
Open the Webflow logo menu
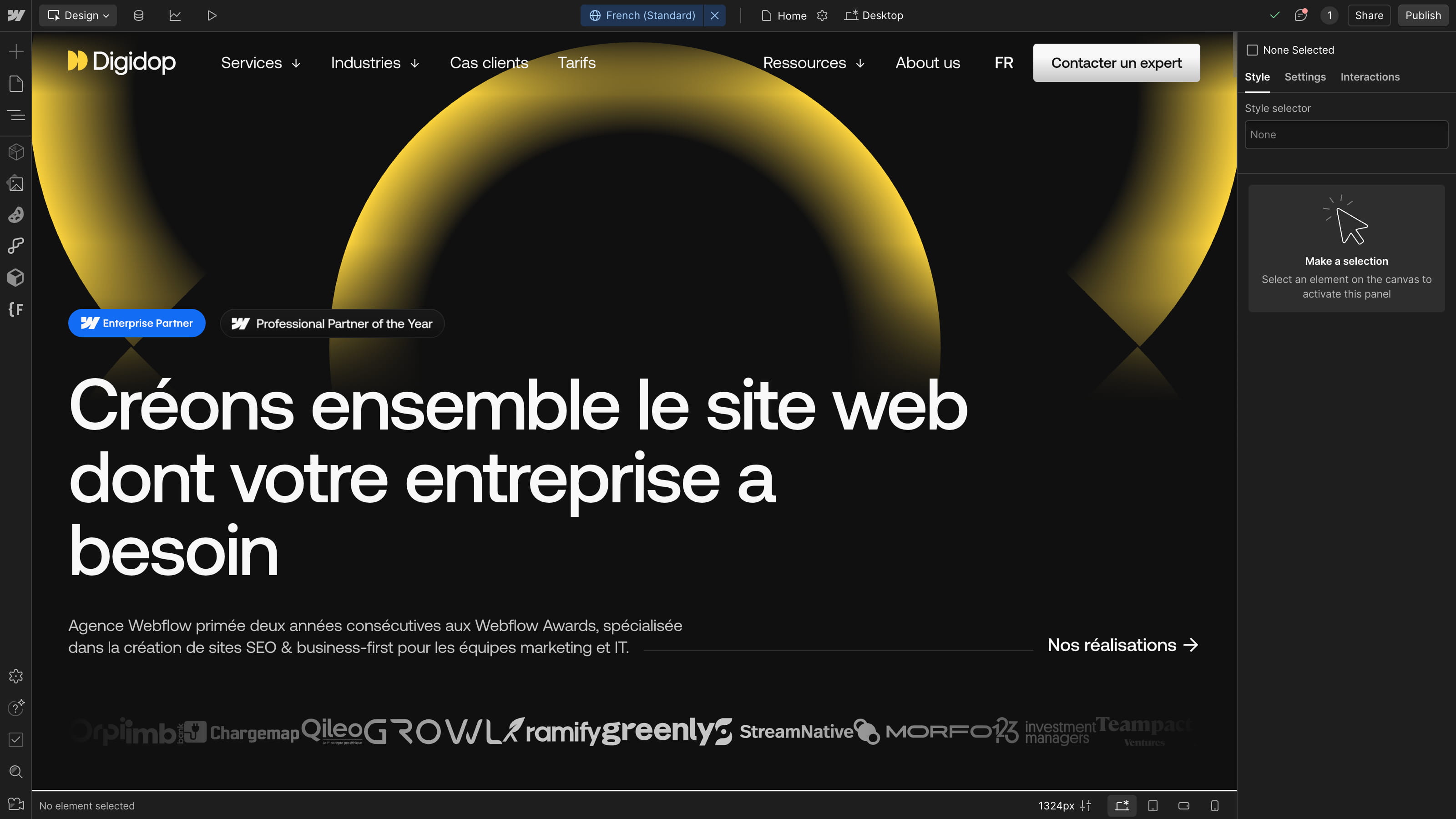point(16,15)
